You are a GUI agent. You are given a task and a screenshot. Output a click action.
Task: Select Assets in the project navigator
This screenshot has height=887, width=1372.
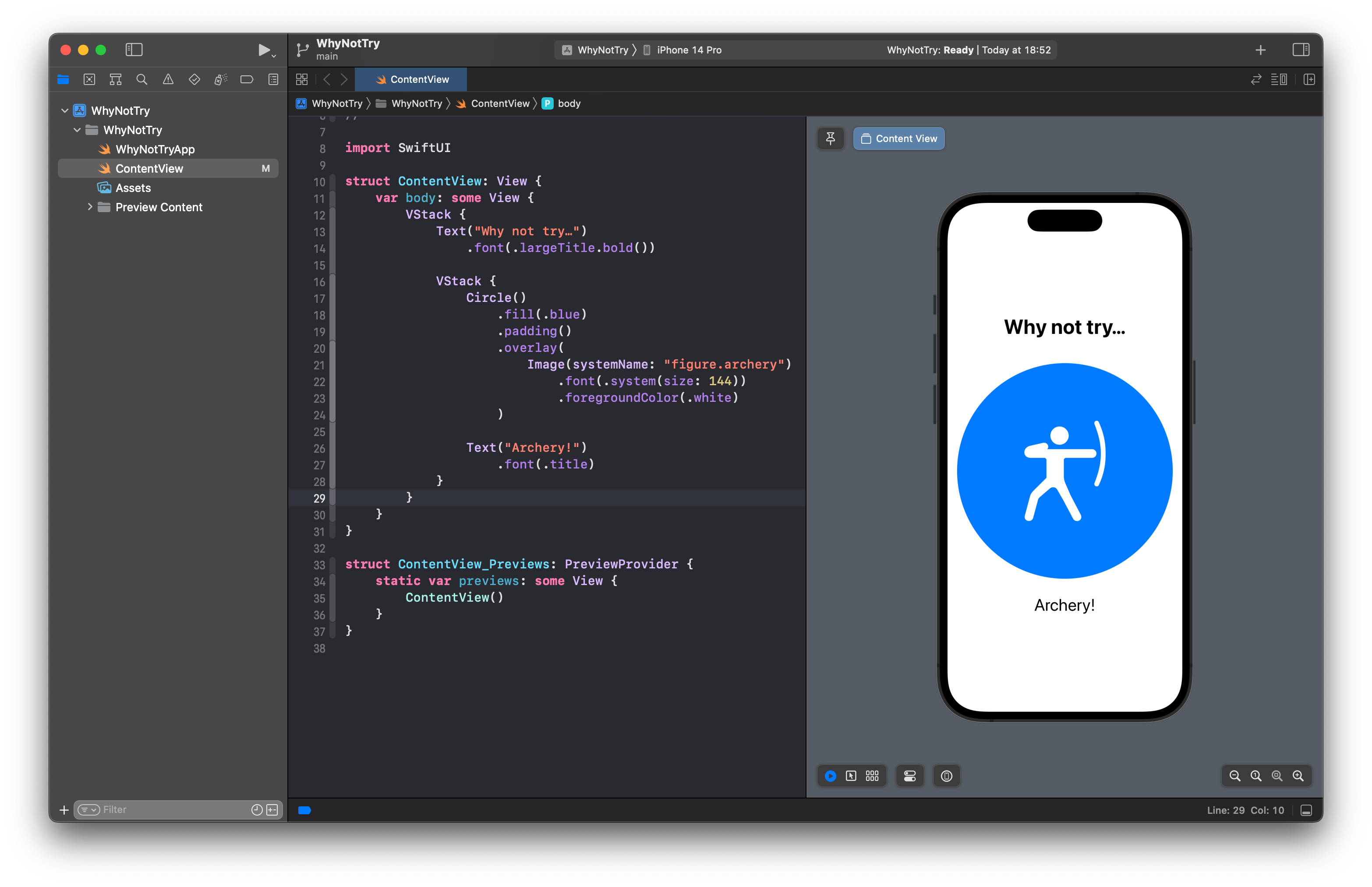click(133, 187)
